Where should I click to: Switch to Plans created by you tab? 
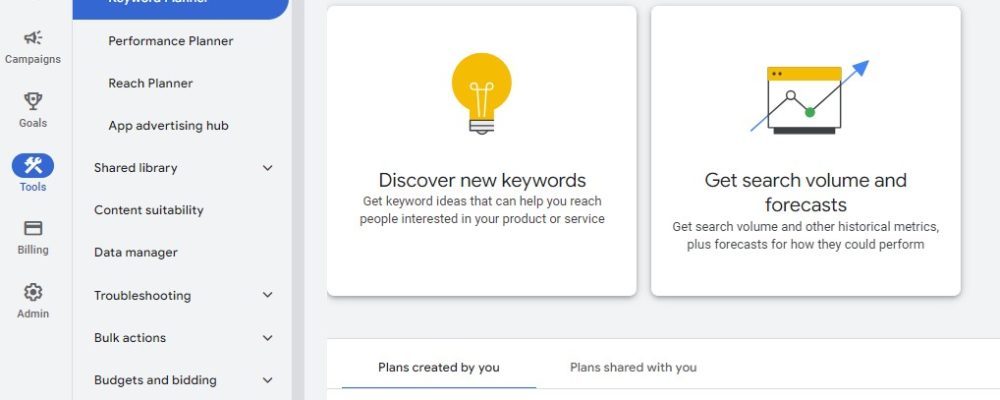point(439,367)
